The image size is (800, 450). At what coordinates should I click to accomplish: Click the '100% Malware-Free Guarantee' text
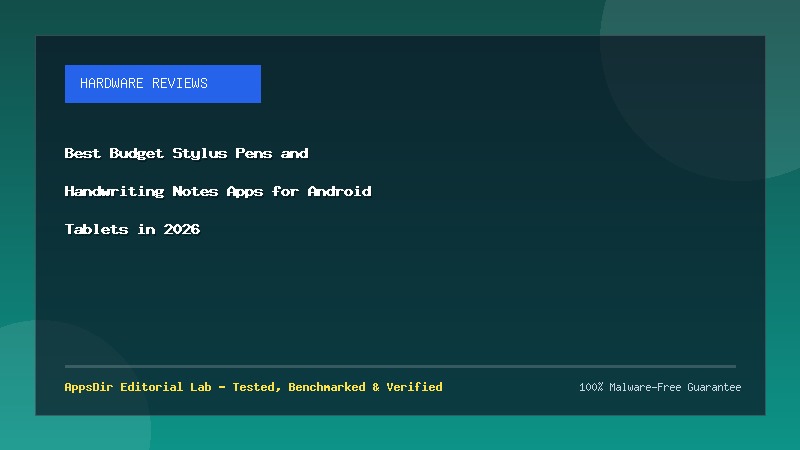660,387
